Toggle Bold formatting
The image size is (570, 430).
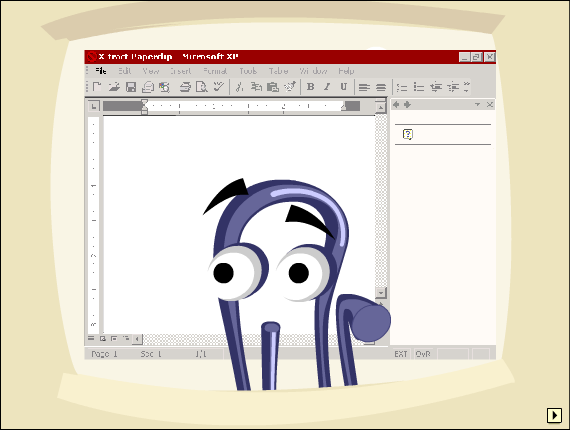click(310, 87)
